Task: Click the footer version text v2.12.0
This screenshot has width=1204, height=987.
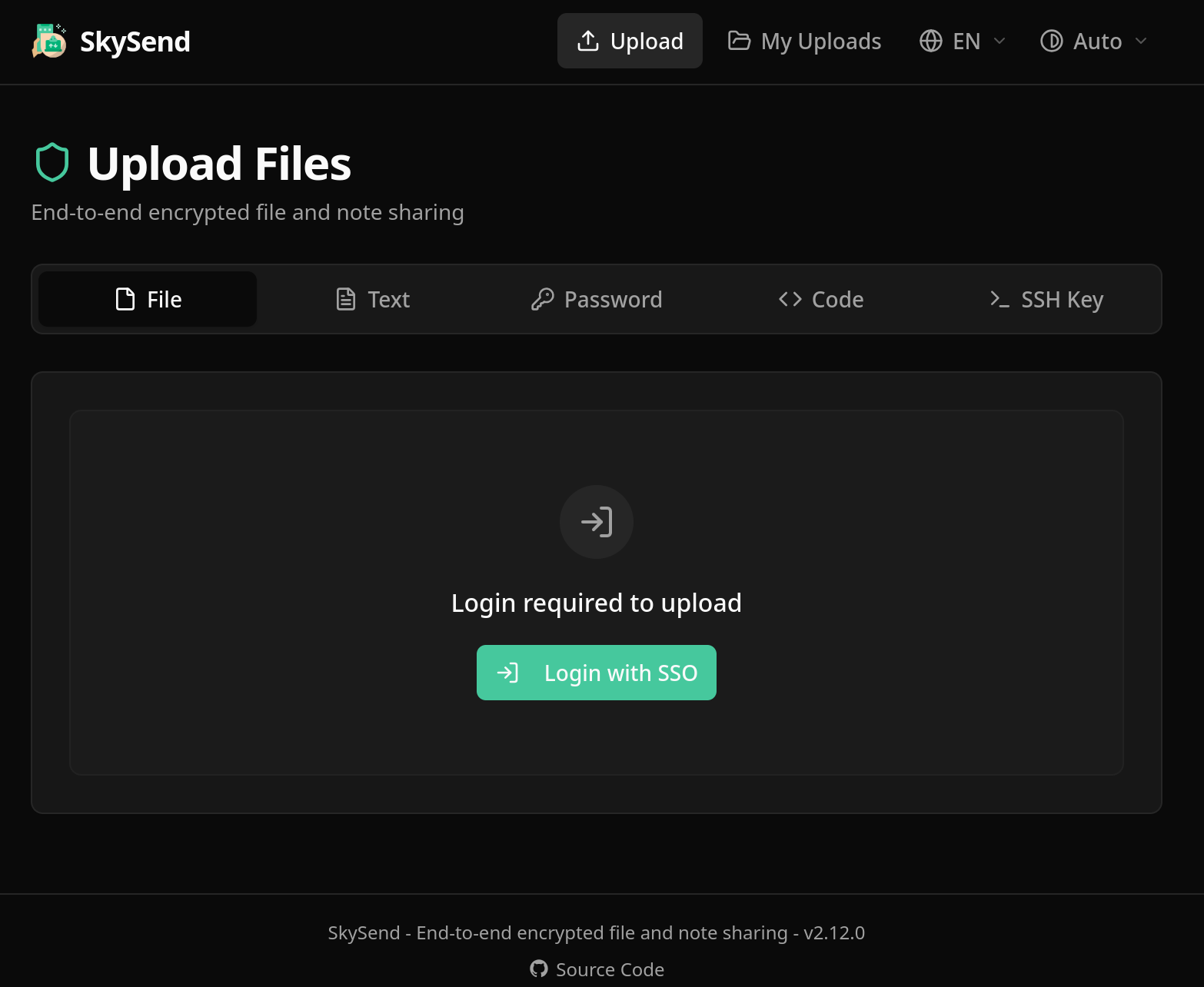Action: point(834,932)
